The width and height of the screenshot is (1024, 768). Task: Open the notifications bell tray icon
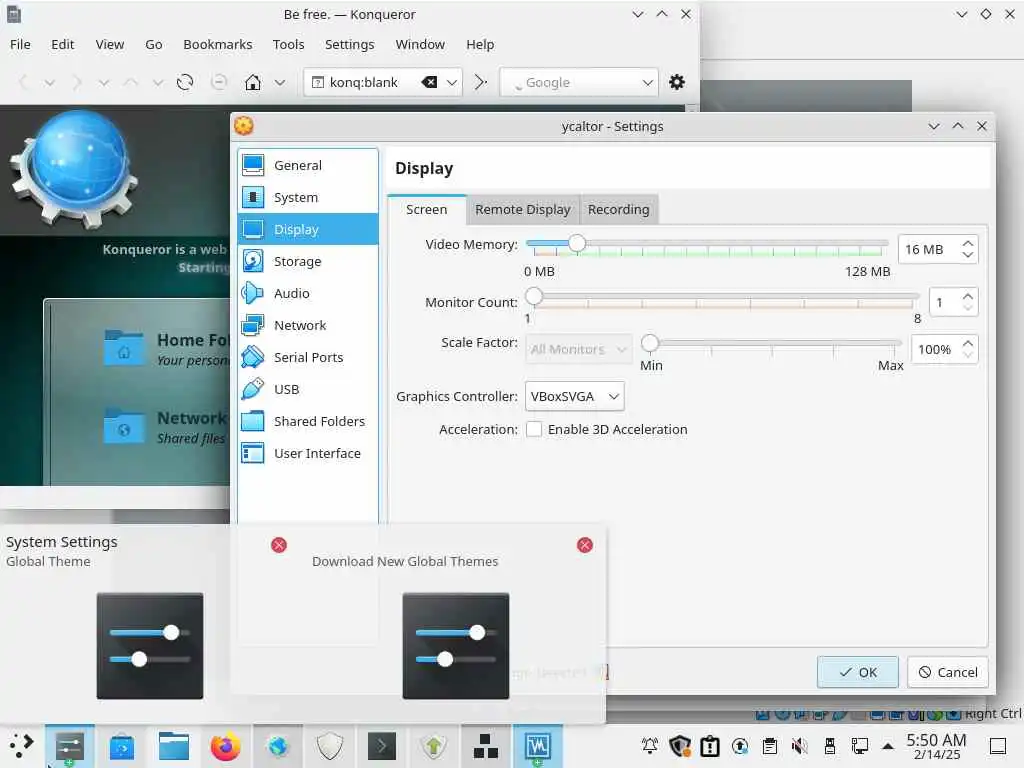tap(650, 746)
